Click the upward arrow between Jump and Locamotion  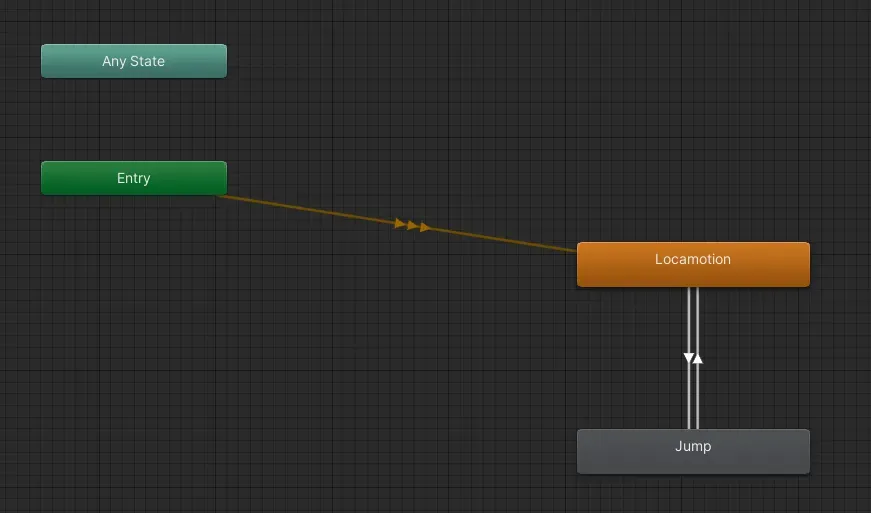pos(698,358)
